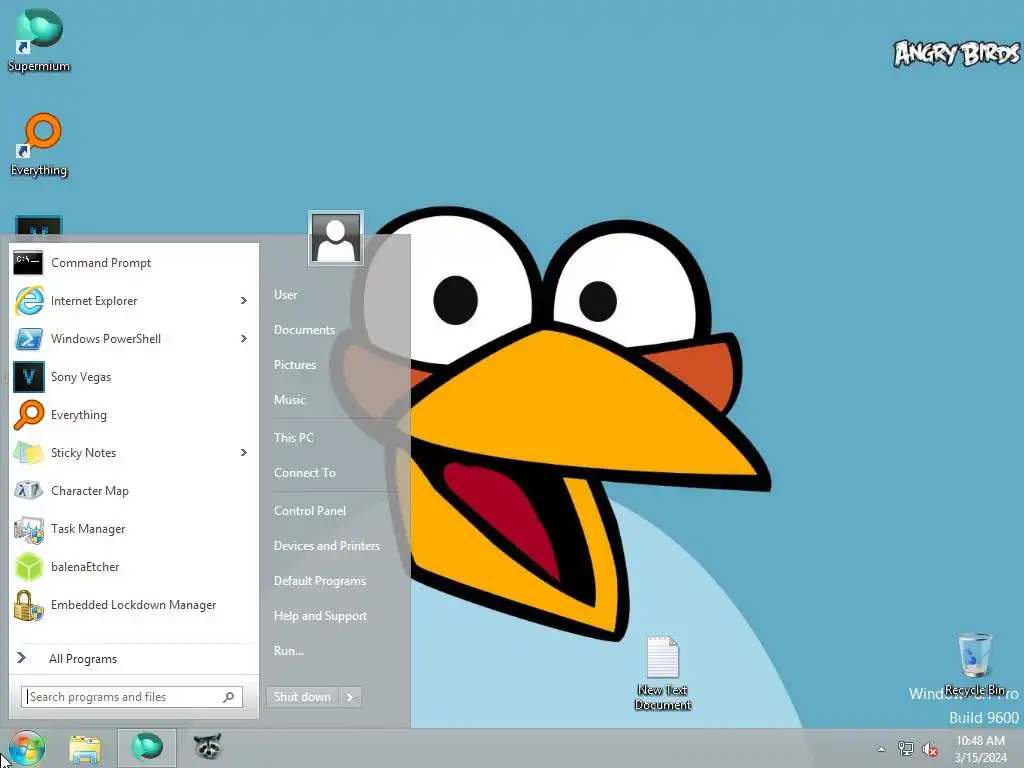Open File Explorer from the taskbar
Viewport: 1024px width, 768px height.
(85, 748)
